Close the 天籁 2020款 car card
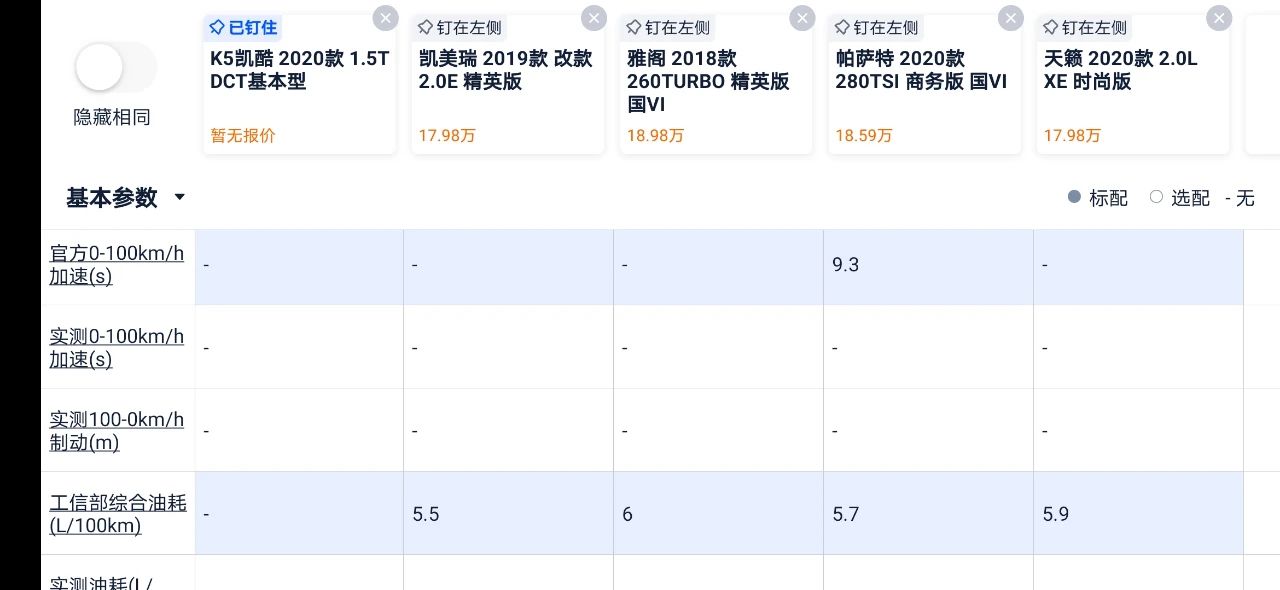Screen dimensions: 1280x590 [x=1219, y=18]
